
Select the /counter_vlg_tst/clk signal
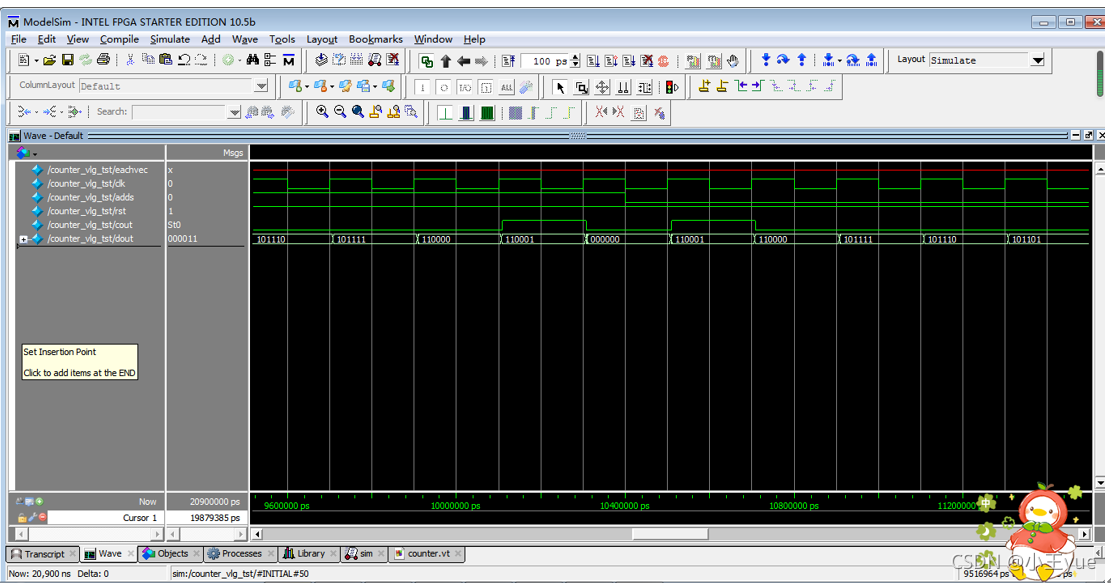click(x=86, y=183)
